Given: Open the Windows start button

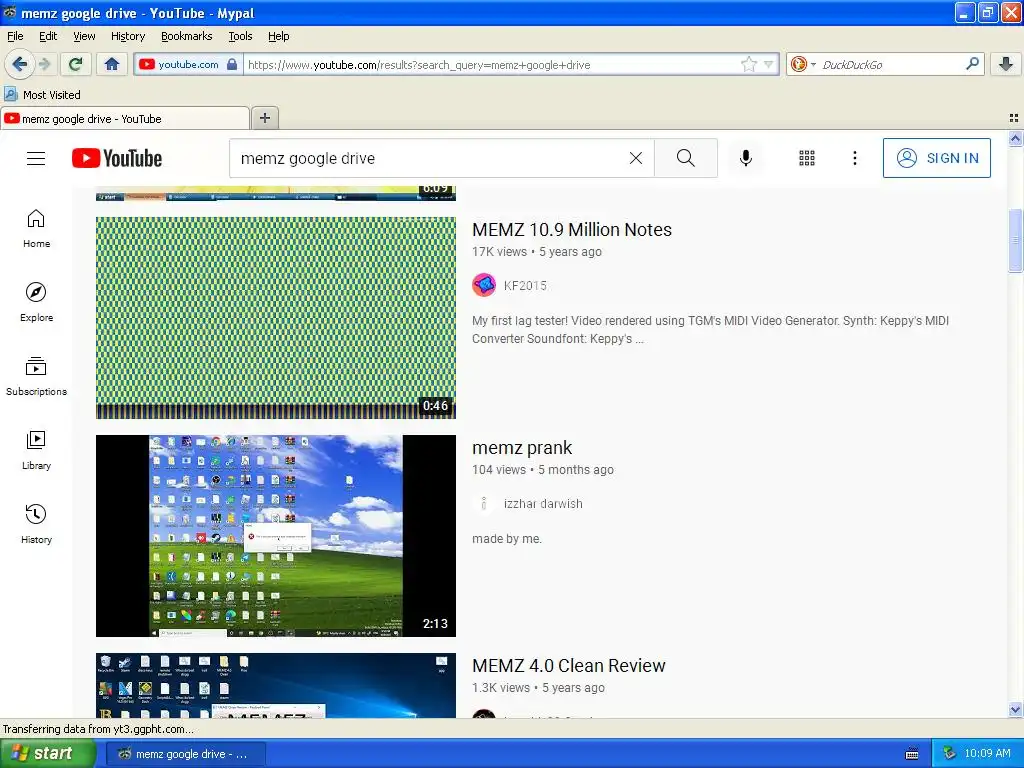Looking at the screenshot, I should coord(46,753).
